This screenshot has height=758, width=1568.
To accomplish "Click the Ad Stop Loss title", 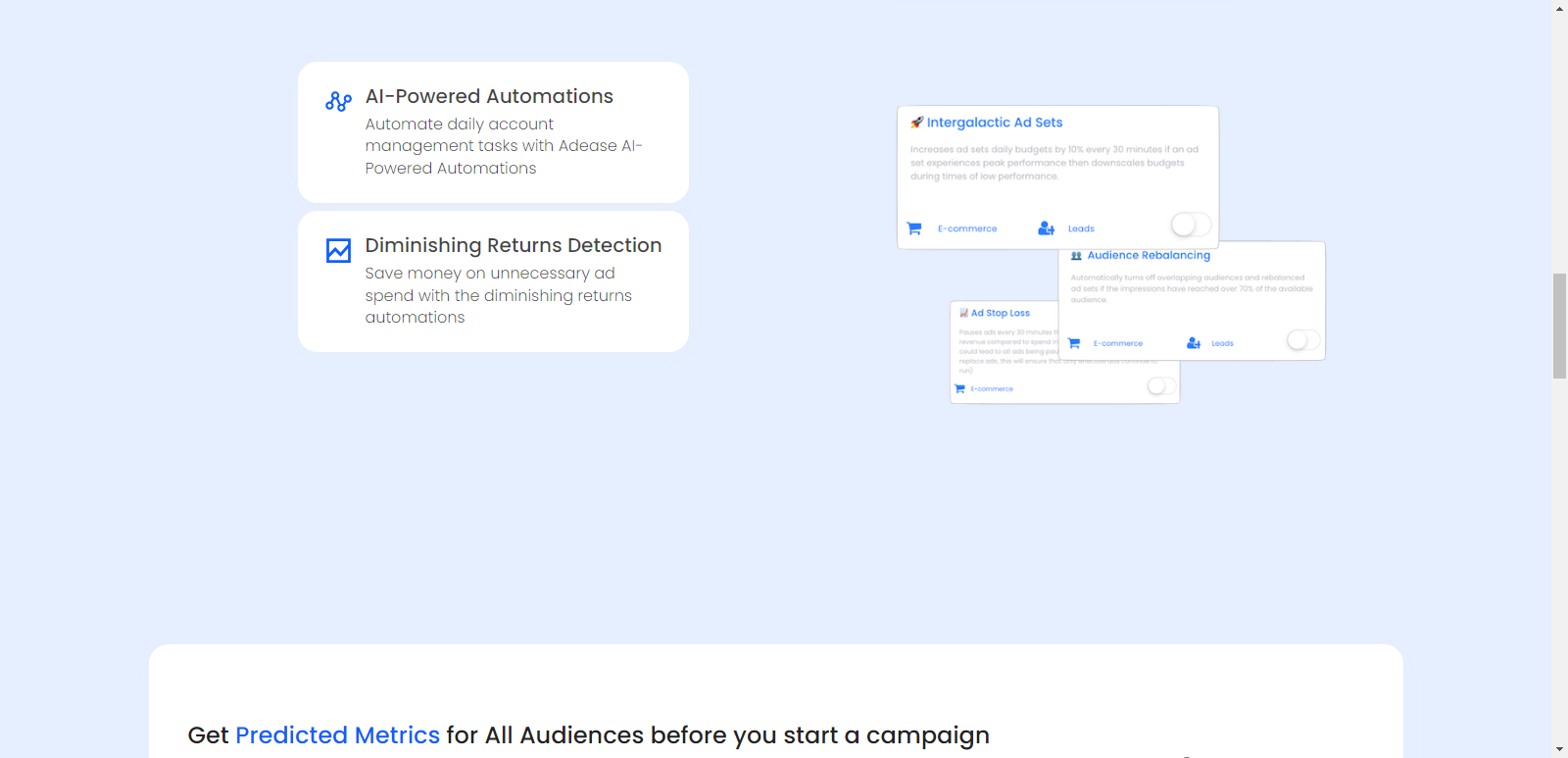I will click(x=1001, y=313).
